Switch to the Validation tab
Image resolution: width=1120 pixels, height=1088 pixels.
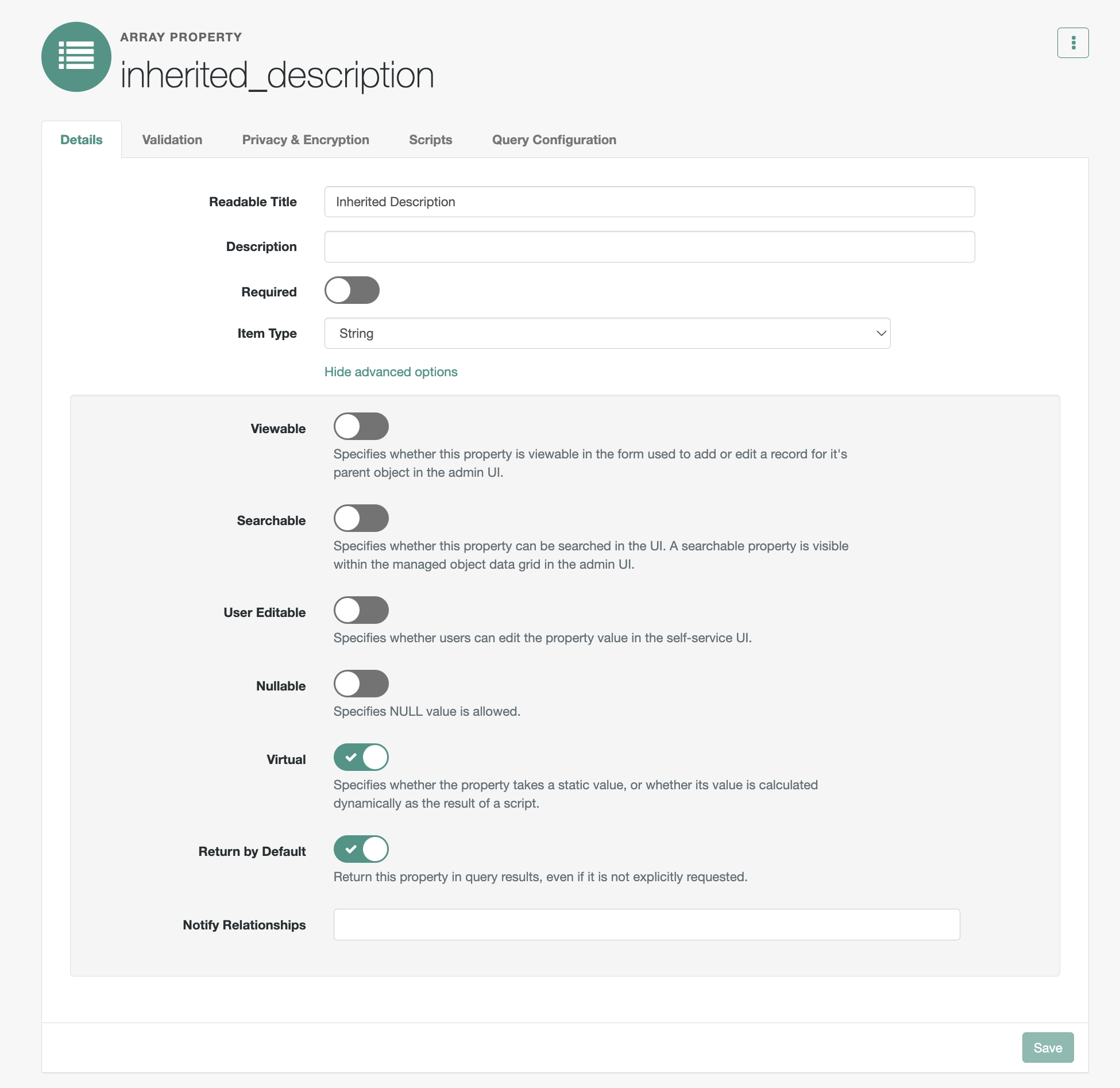(172, 140)
